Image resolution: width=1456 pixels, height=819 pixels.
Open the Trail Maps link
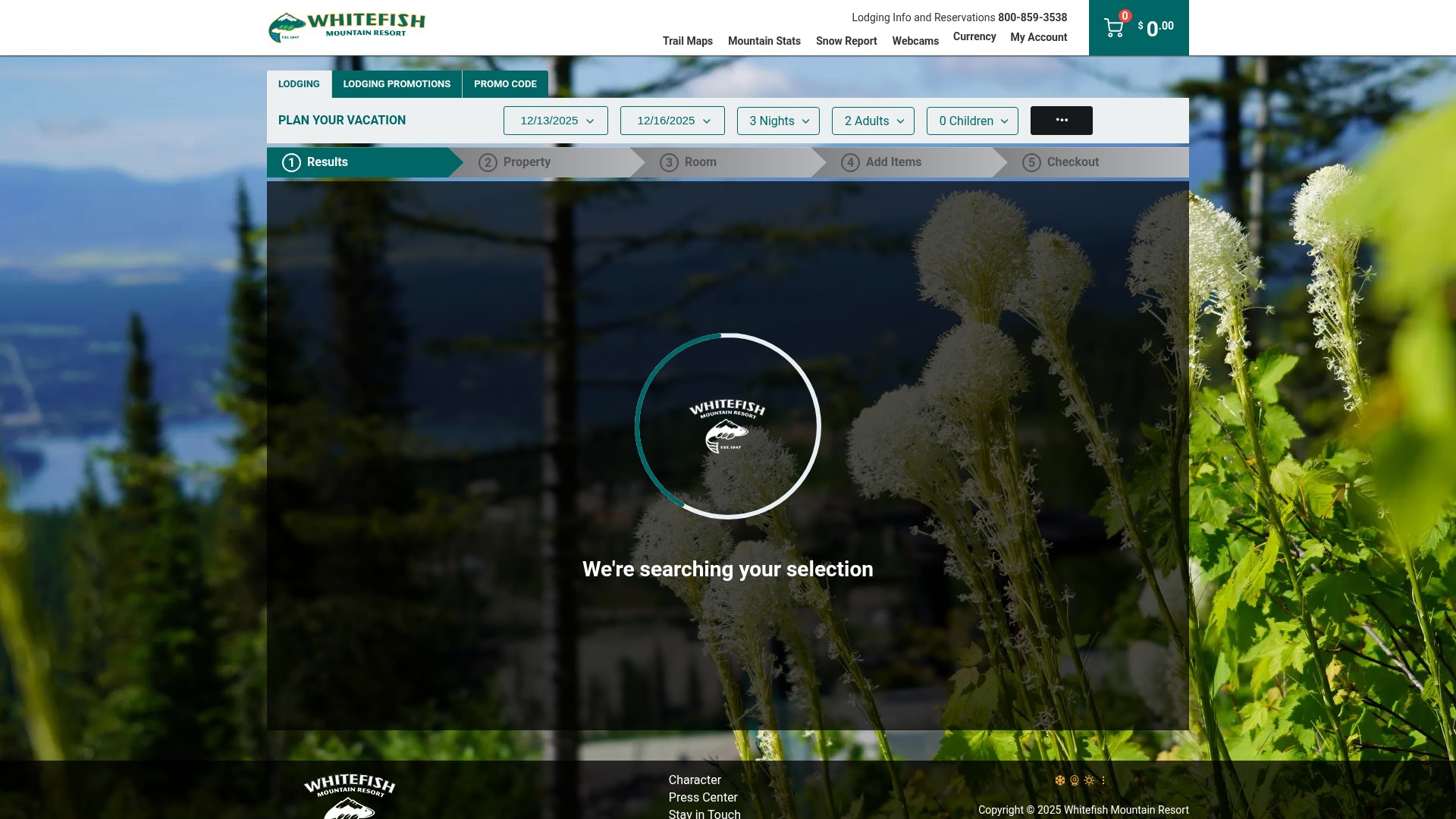tap(687, 41)
